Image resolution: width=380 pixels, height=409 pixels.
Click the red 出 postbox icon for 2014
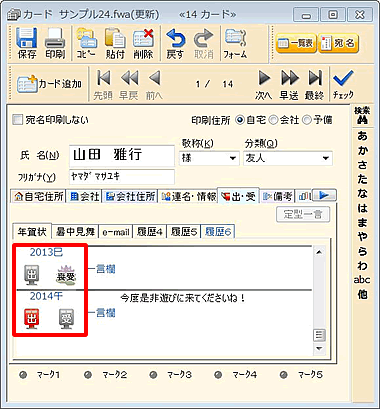(32, 318)
